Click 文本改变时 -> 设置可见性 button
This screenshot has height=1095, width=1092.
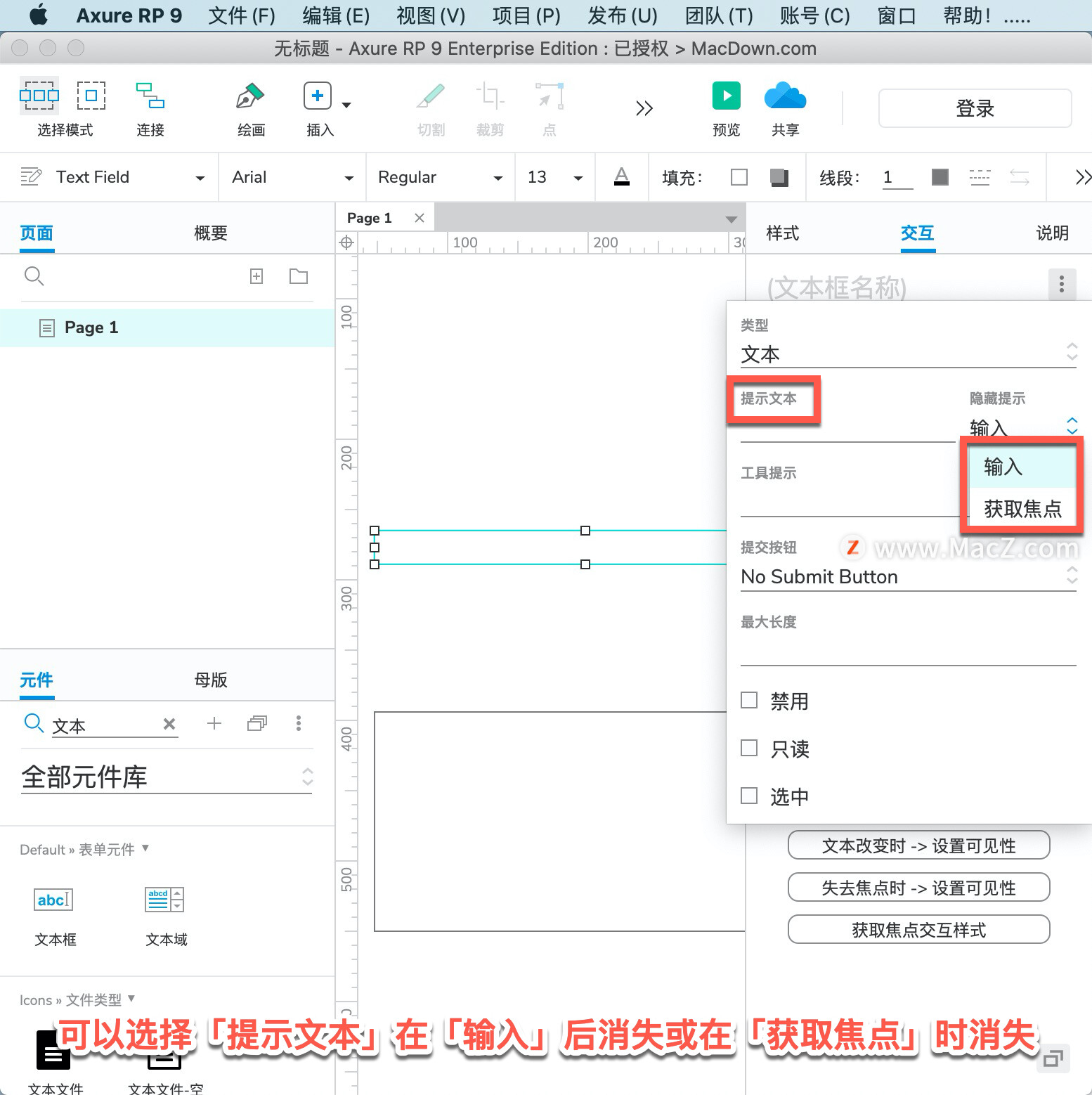(x=919, y=845)
